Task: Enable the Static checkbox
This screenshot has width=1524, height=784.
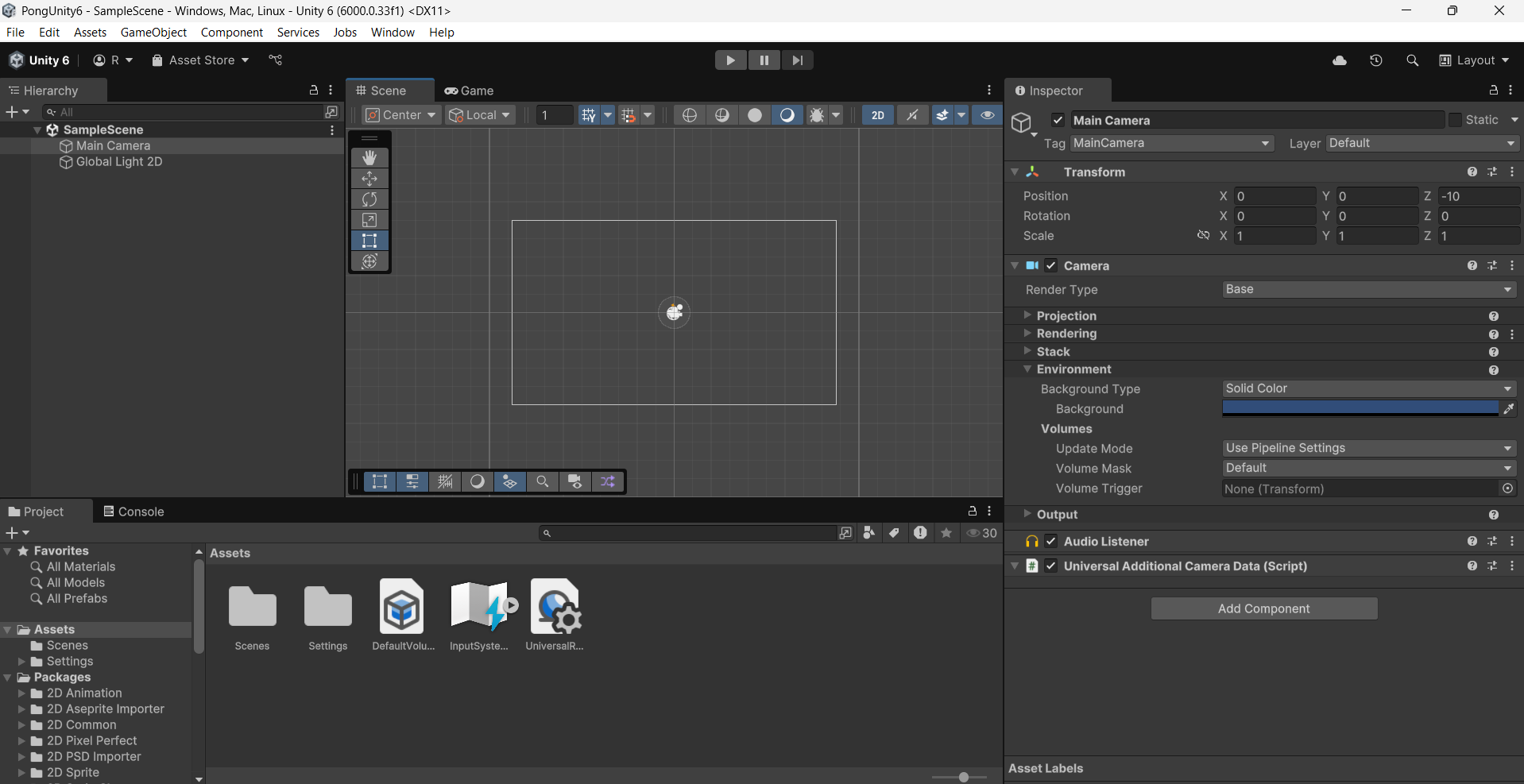Action: pyautogui.click(x=1455, y=120)
